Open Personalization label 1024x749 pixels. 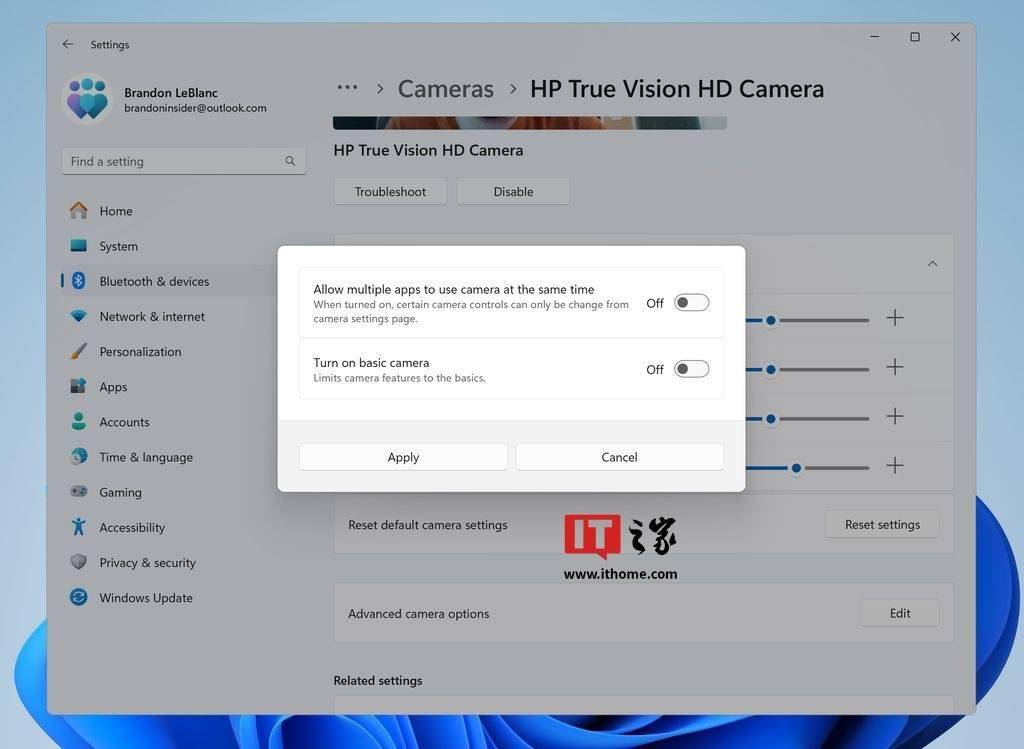pyautogui.click(x=140, y=352)
